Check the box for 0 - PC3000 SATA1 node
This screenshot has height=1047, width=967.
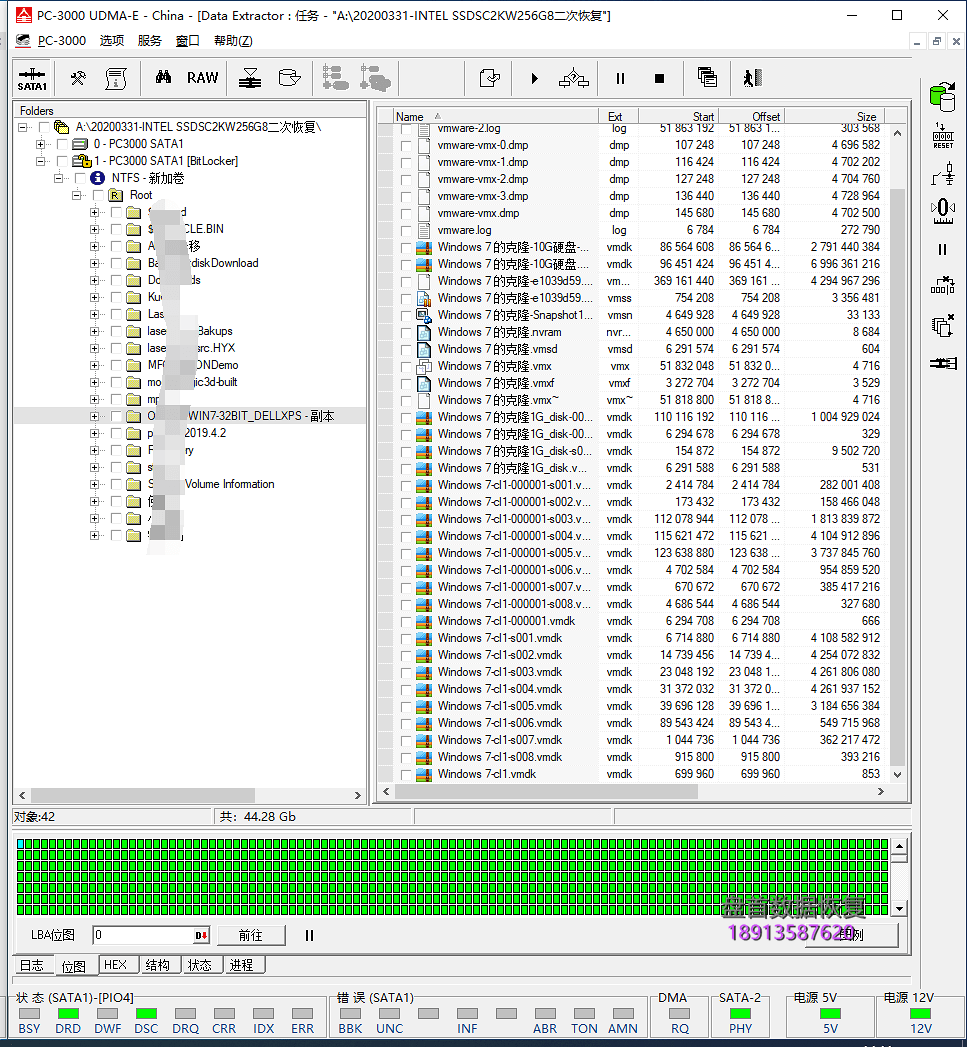pyautogui.click(x=62, y=144)
